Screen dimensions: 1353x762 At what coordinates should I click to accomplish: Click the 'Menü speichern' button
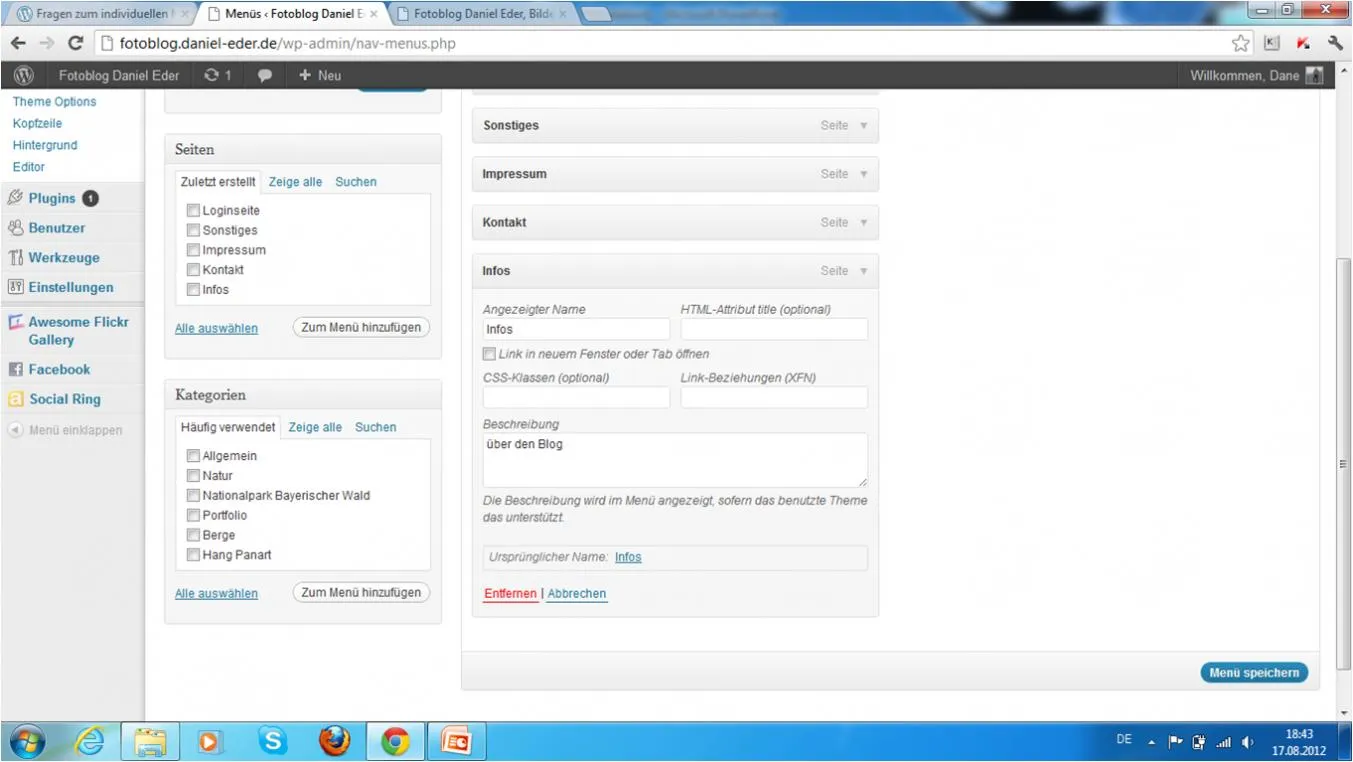pos(1254,673)
